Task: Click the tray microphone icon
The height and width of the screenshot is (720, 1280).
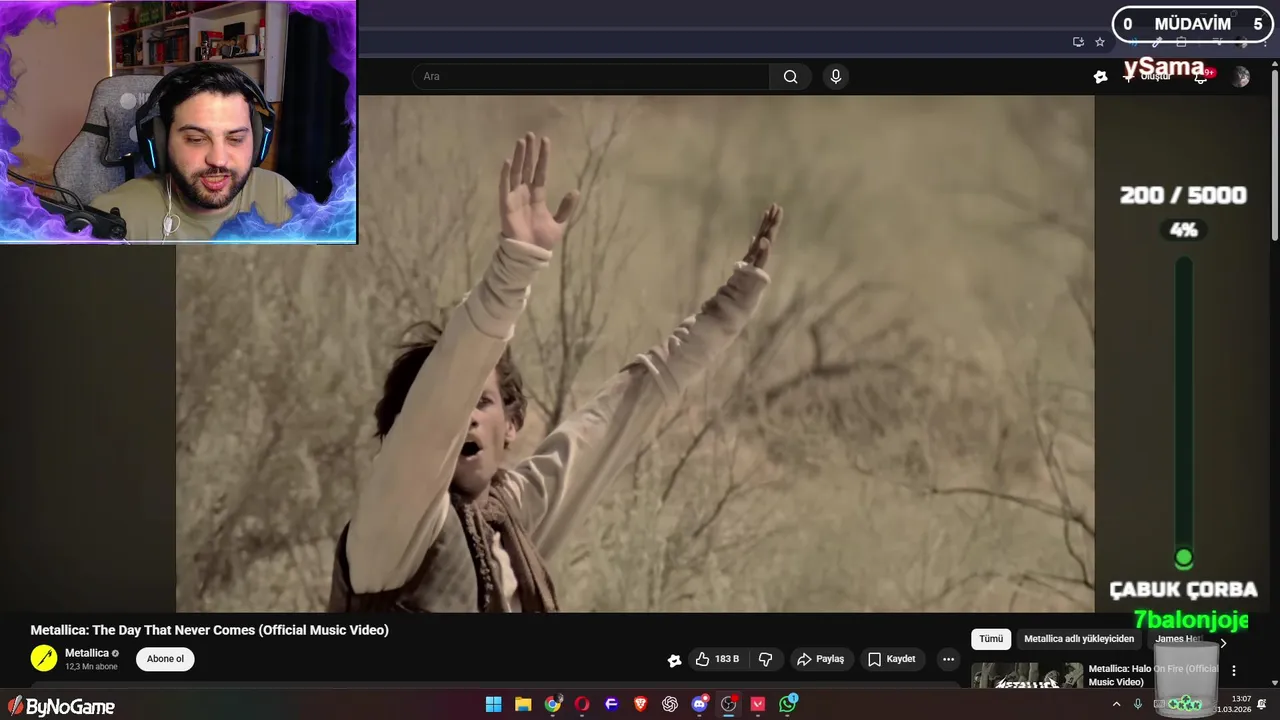Action: coord(1138,704)
